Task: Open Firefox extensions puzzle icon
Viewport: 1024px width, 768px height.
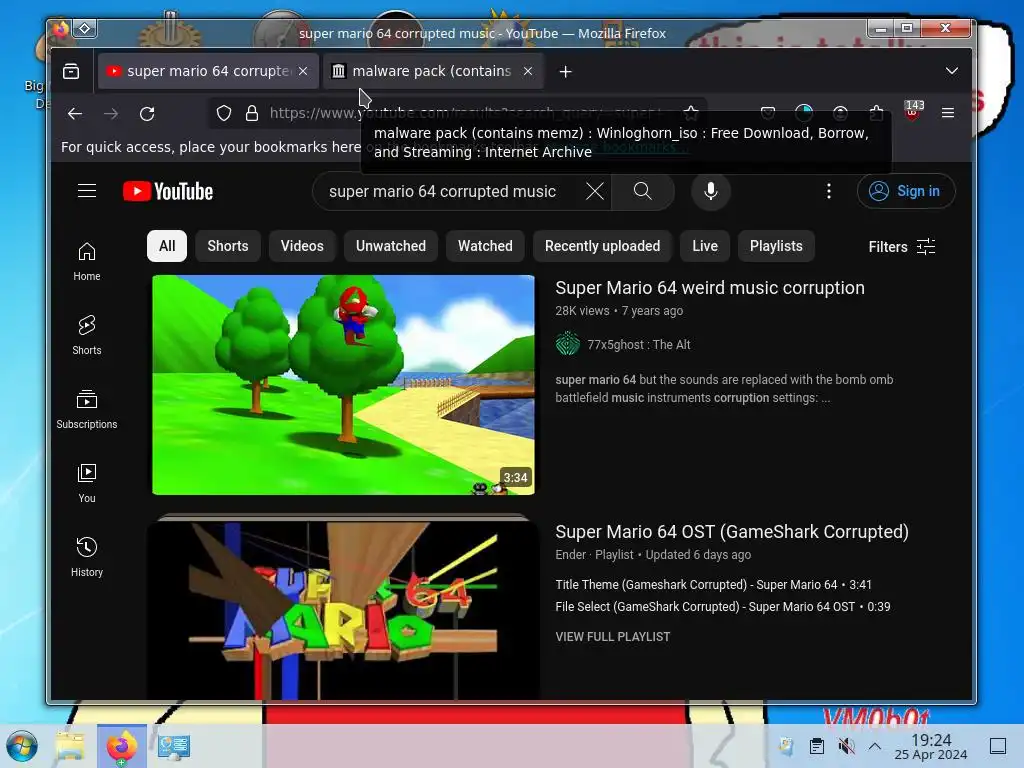Action: (876, 113)
